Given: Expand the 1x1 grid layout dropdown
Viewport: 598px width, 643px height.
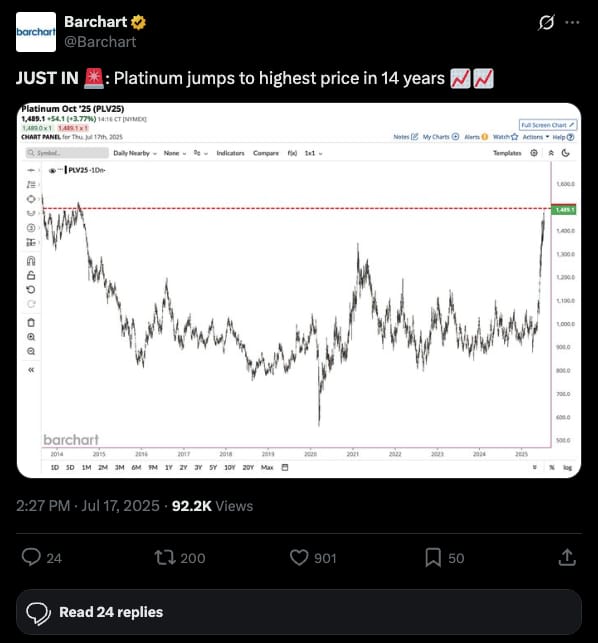Looking at the screenshot, I should (313, 153).
